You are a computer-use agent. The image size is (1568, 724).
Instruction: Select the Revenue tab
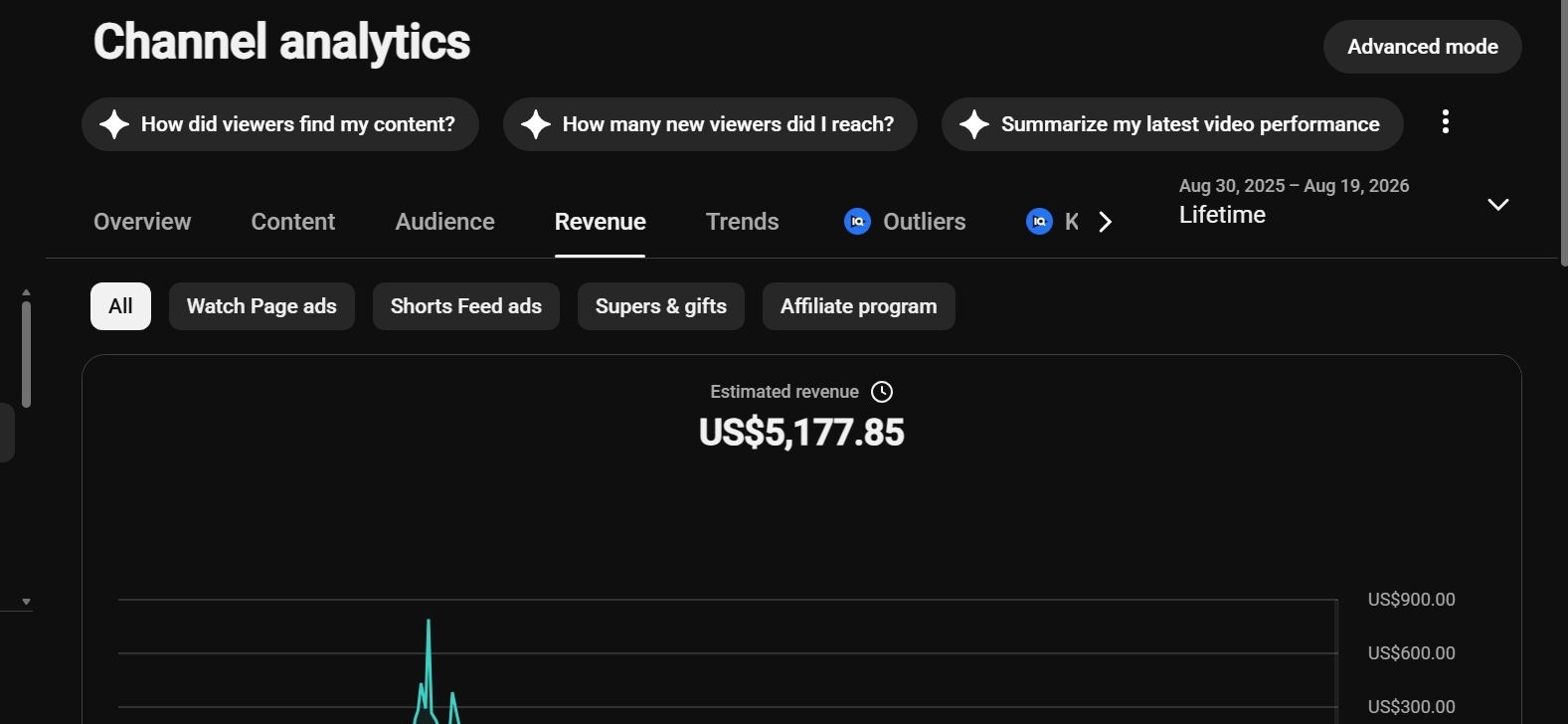(x=601, y=222)
